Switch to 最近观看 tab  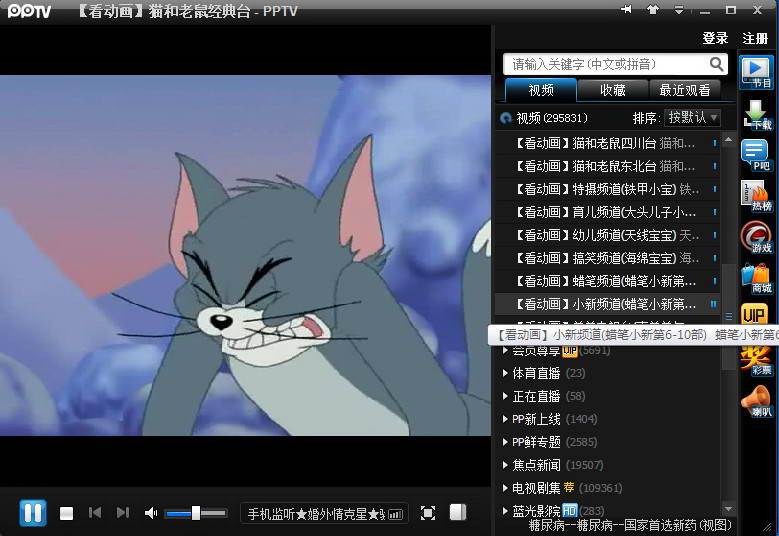685,90
